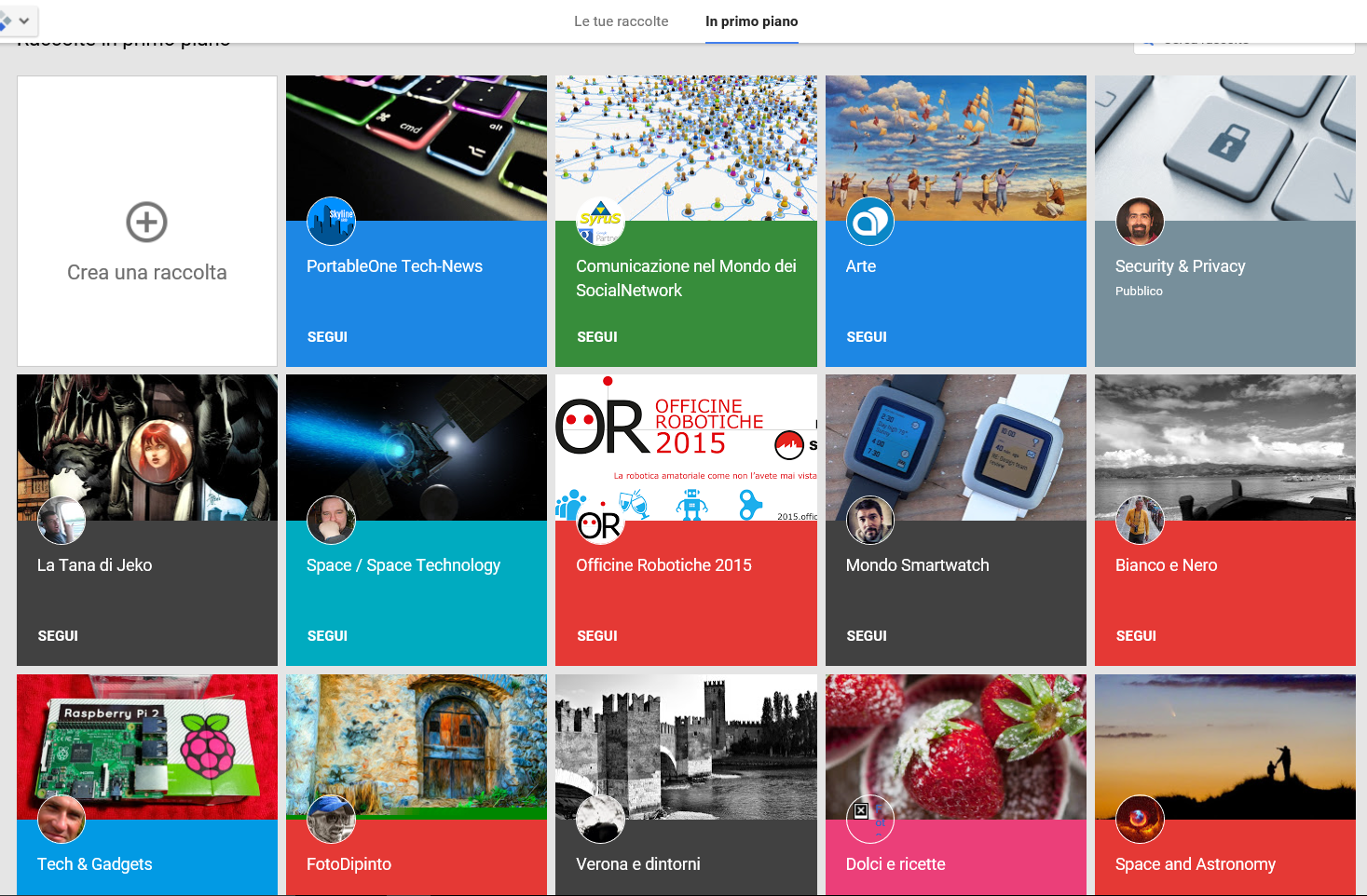Click the Space / Space Technology owner avatar
Screen dimensions: 1367x896
(331, 521)
